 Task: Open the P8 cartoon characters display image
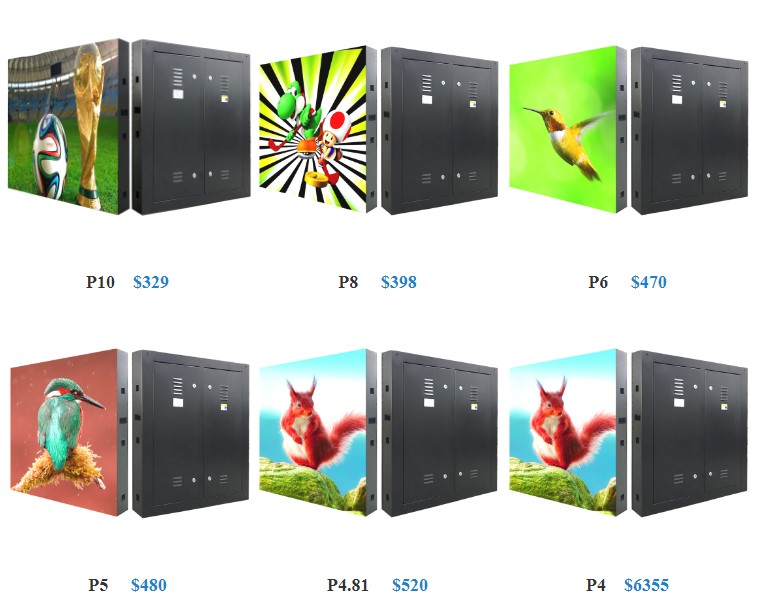318,130
